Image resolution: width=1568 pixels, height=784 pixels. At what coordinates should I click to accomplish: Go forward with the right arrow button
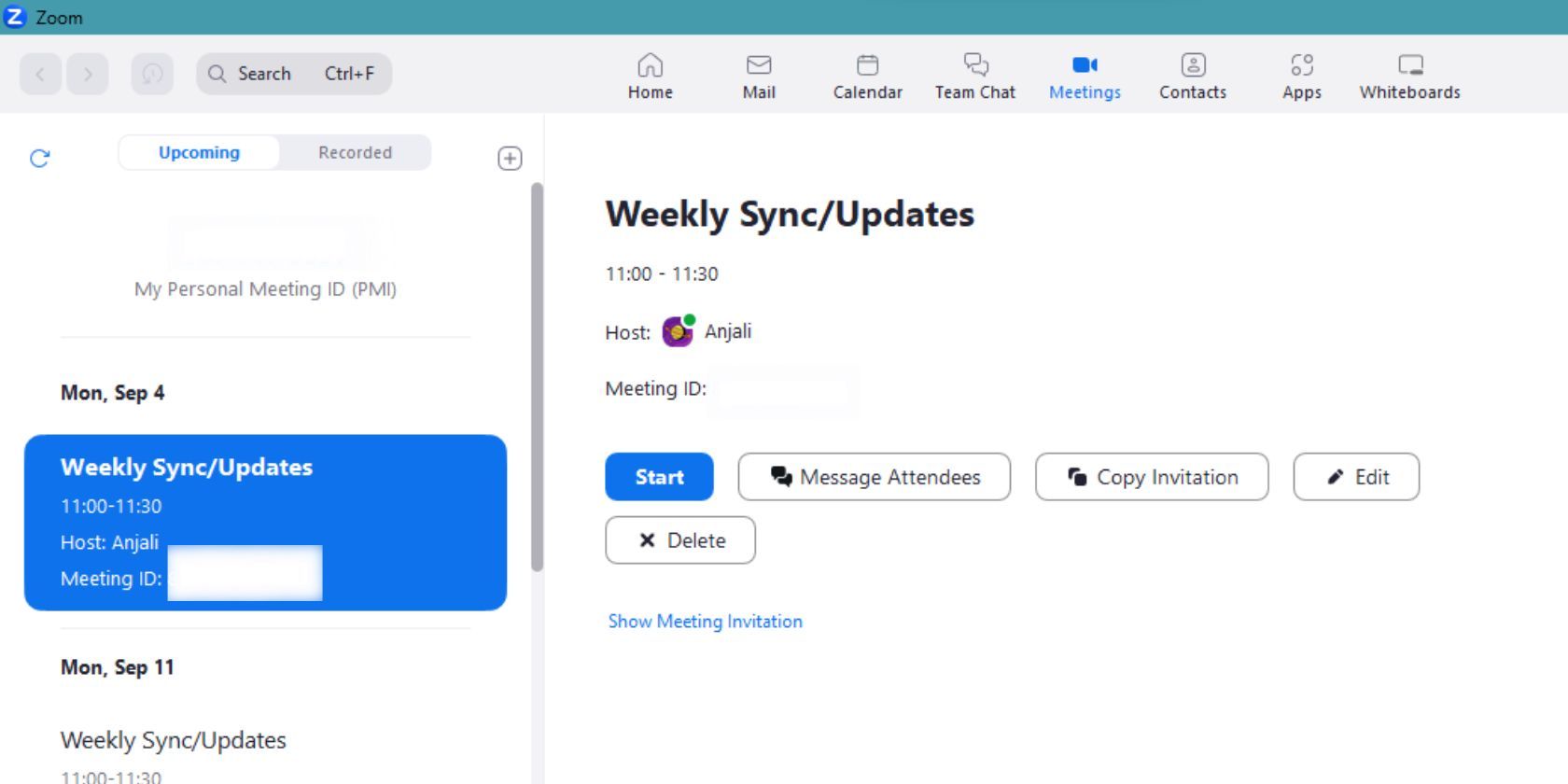pyautogui.click(x=88, y=74)
